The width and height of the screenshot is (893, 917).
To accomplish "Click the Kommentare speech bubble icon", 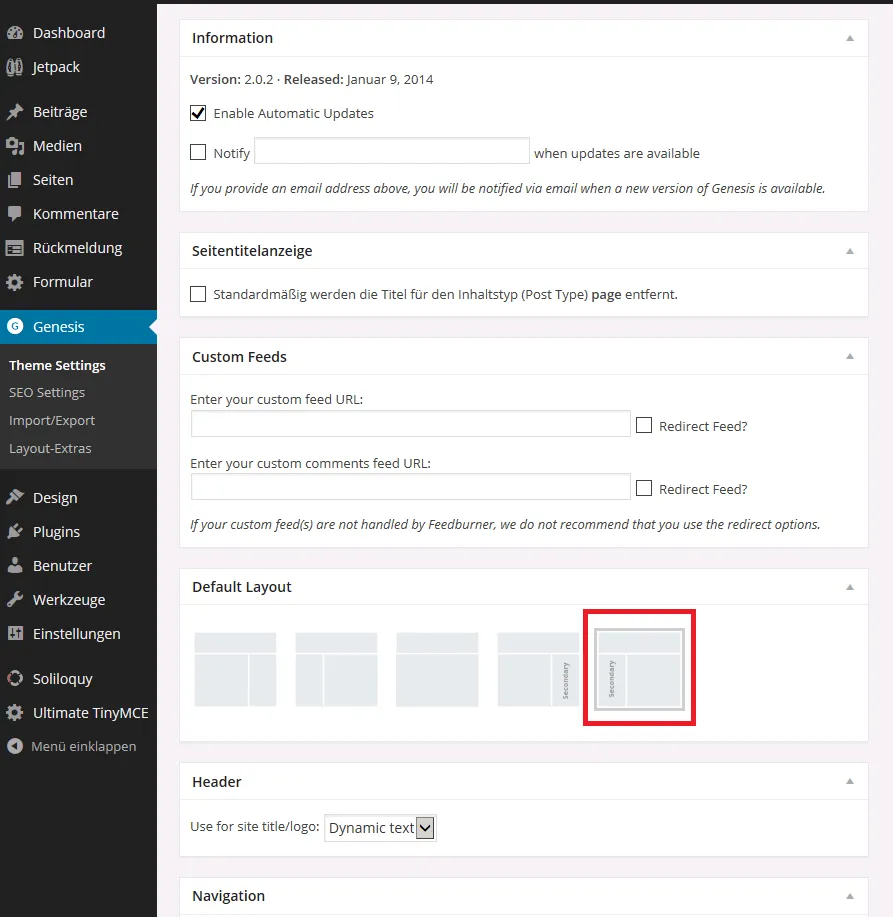I will 15,213.
